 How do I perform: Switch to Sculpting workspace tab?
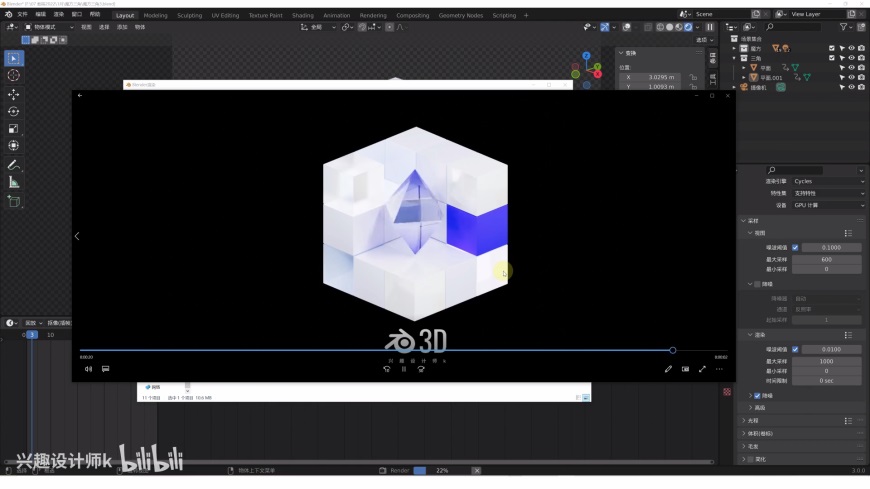pos(190,16)
